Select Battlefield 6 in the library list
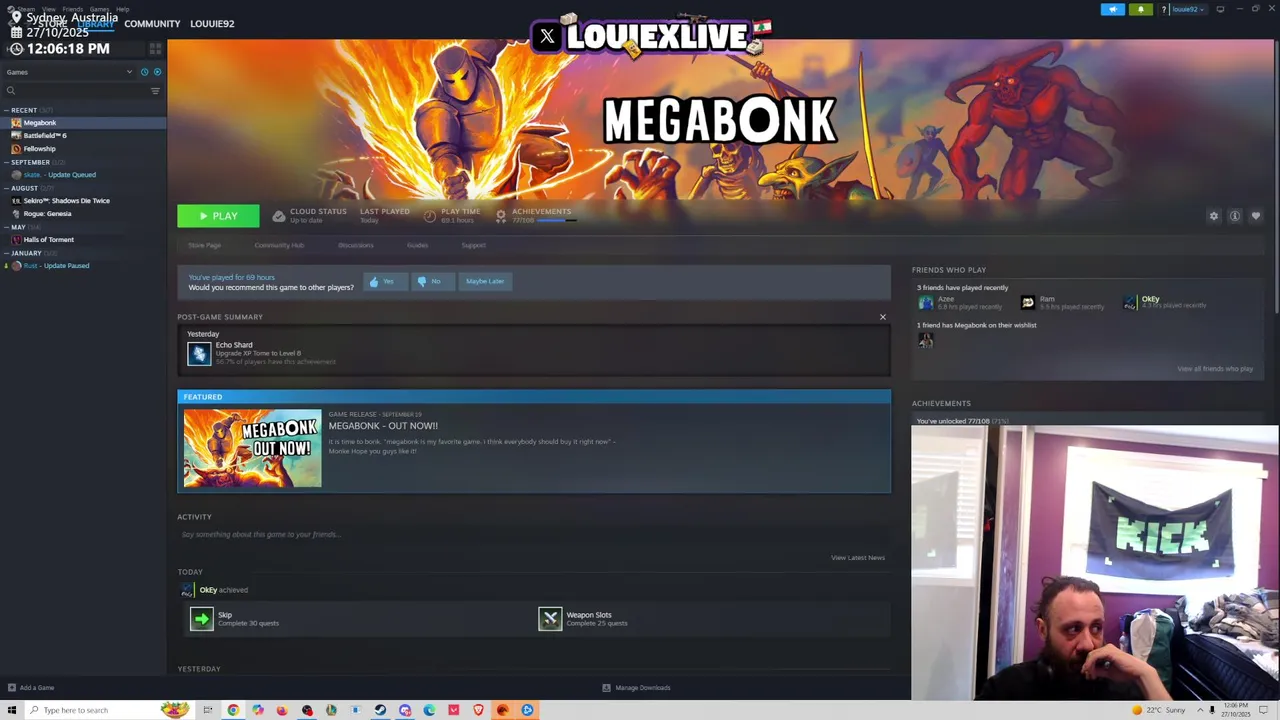The width and height of the screenshot is (1280, 720). [x=83, y=136]
